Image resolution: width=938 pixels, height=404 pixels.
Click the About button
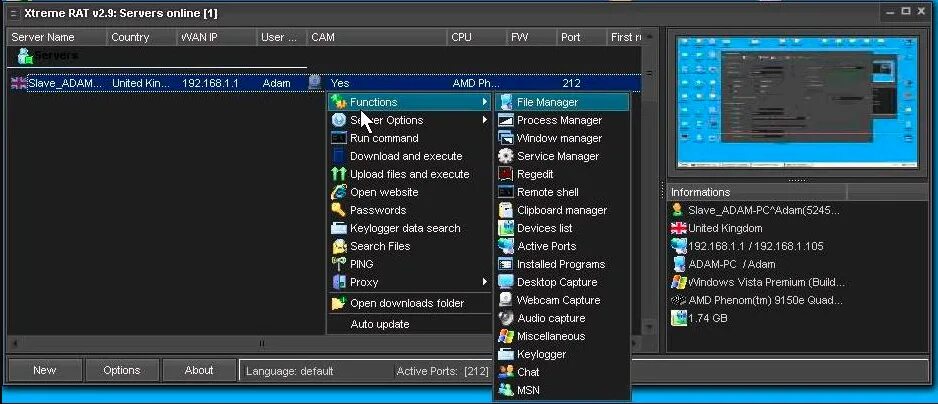pyautogui.click(x=199, y=370)
